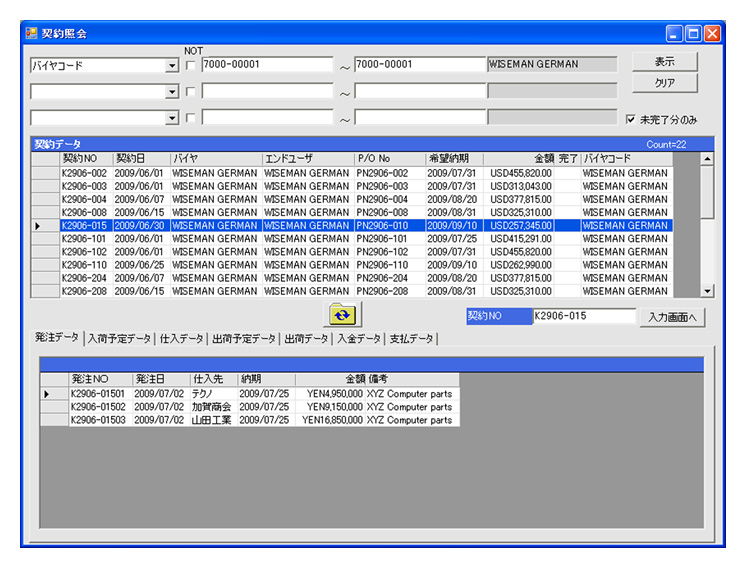Open 入力画面へ button
Screen dimensions: 750x580
(x=671, y=317)
